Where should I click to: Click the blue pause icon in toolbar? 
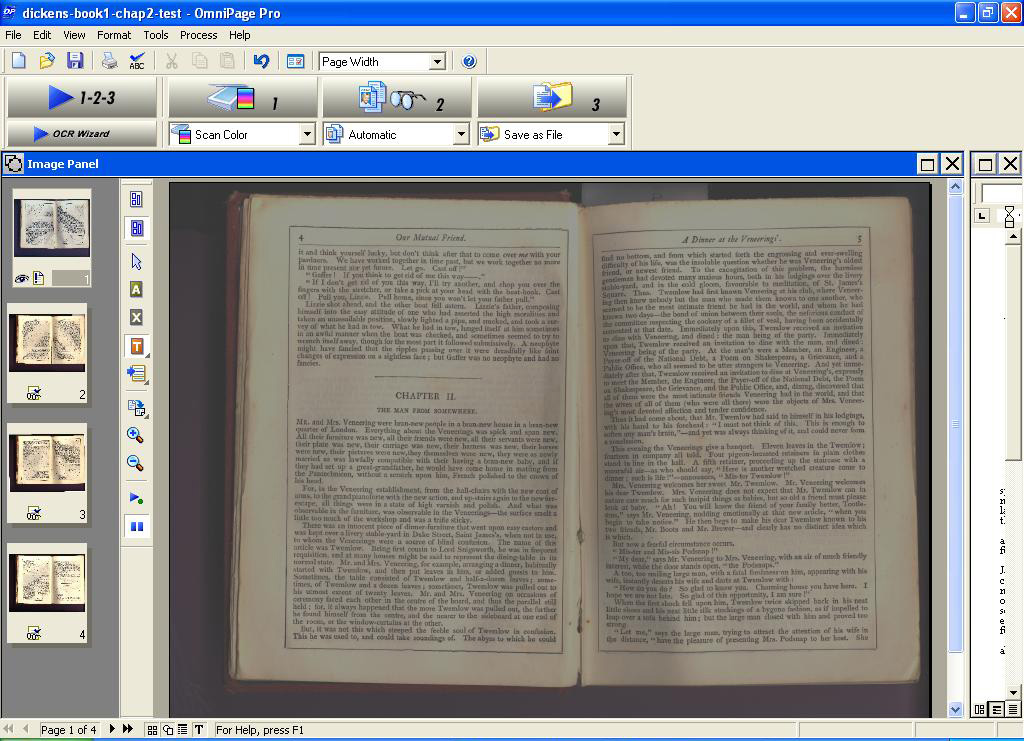point(136,526)
